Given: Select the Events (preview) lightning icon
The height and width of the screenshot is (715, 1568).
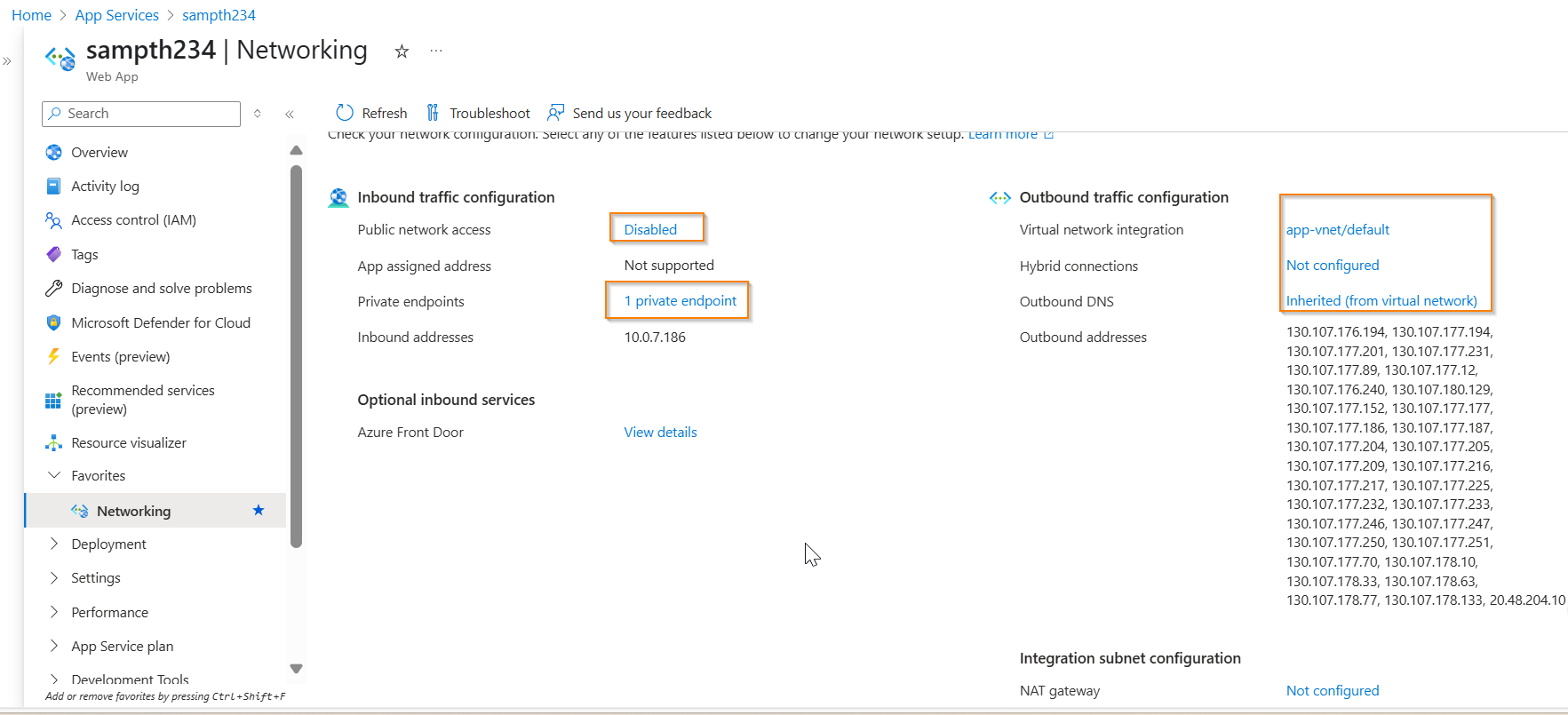Looking at the screenshot, I should 54,356.
